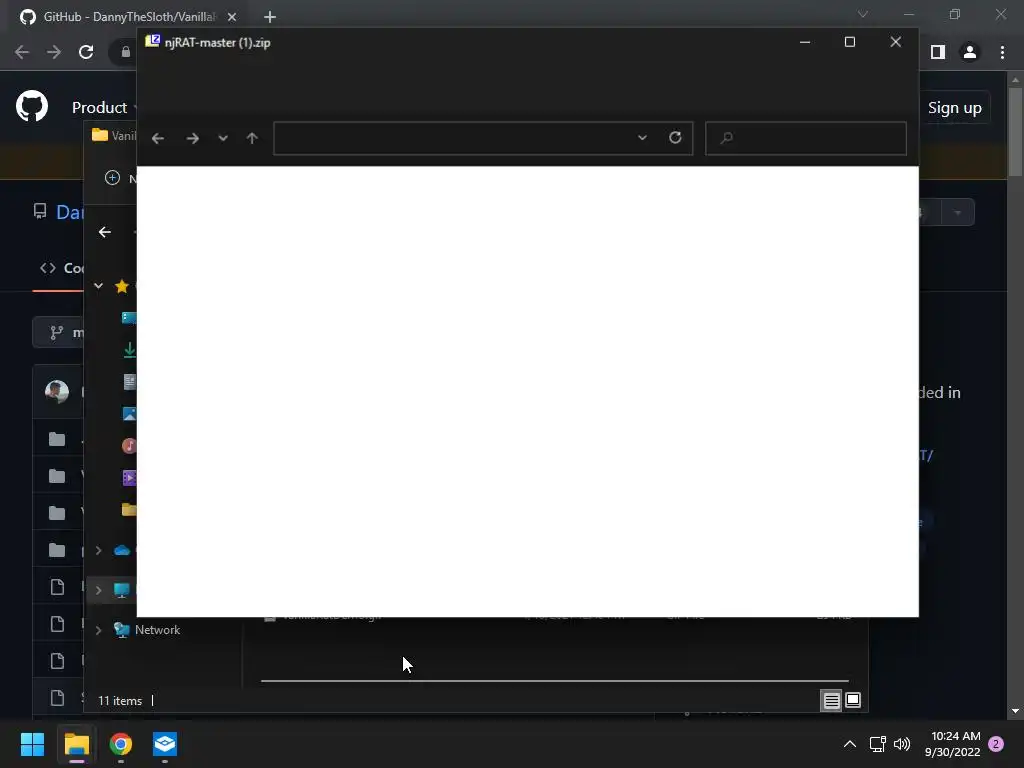Open Downloads shortcut in sidebar
This screenshot has height=768, width=1024.
click(x=129, y=350)
